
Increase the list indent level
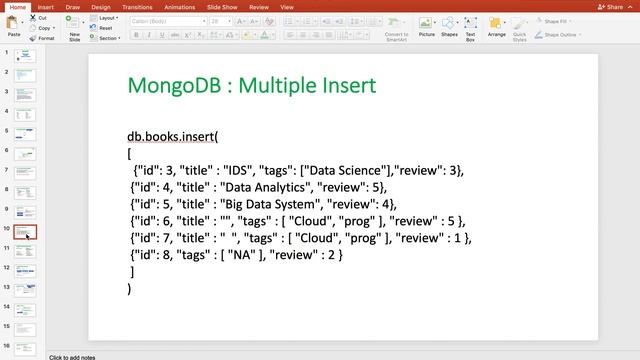tap(339, 21)
